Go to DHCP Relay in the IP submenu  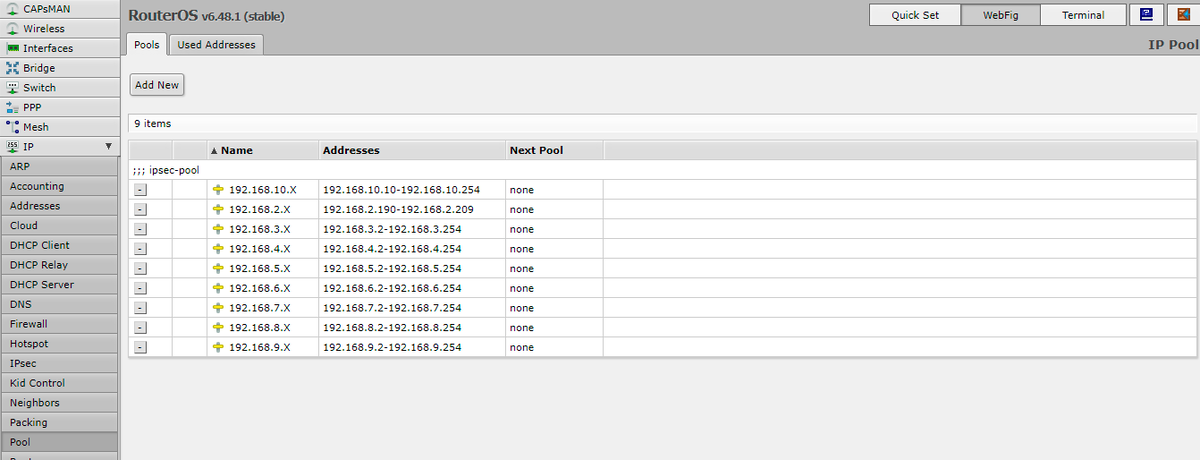pos(59,265)
